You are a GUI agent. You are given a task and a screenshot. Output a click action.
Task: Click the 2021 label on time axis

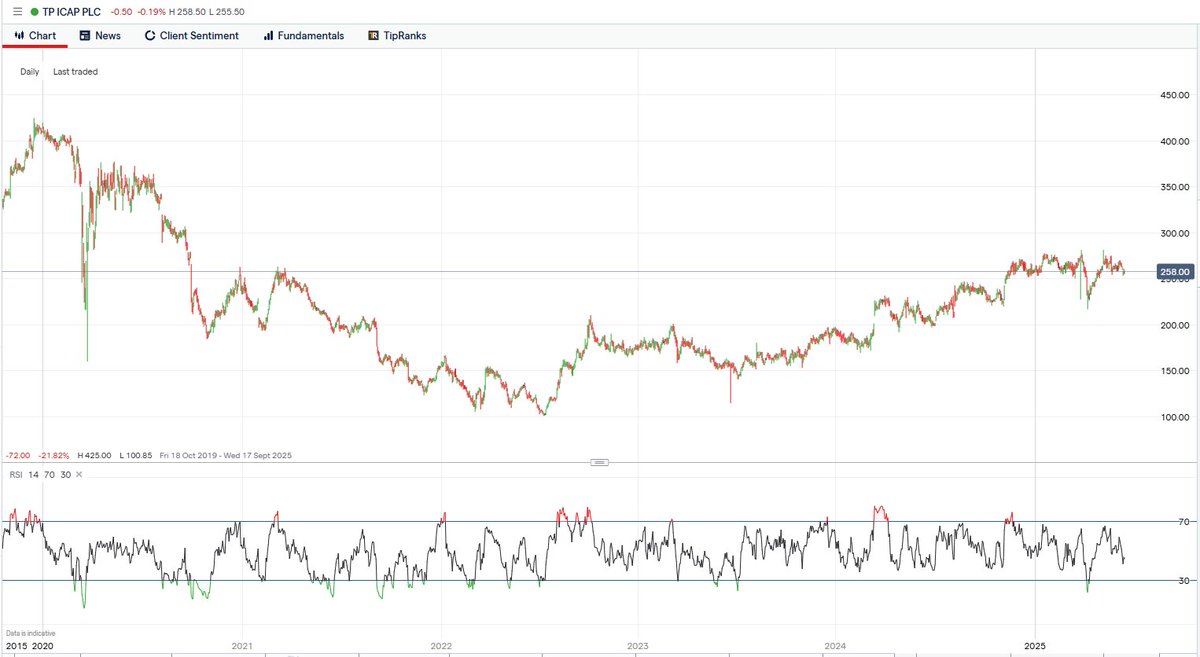[x=241, y=647]
